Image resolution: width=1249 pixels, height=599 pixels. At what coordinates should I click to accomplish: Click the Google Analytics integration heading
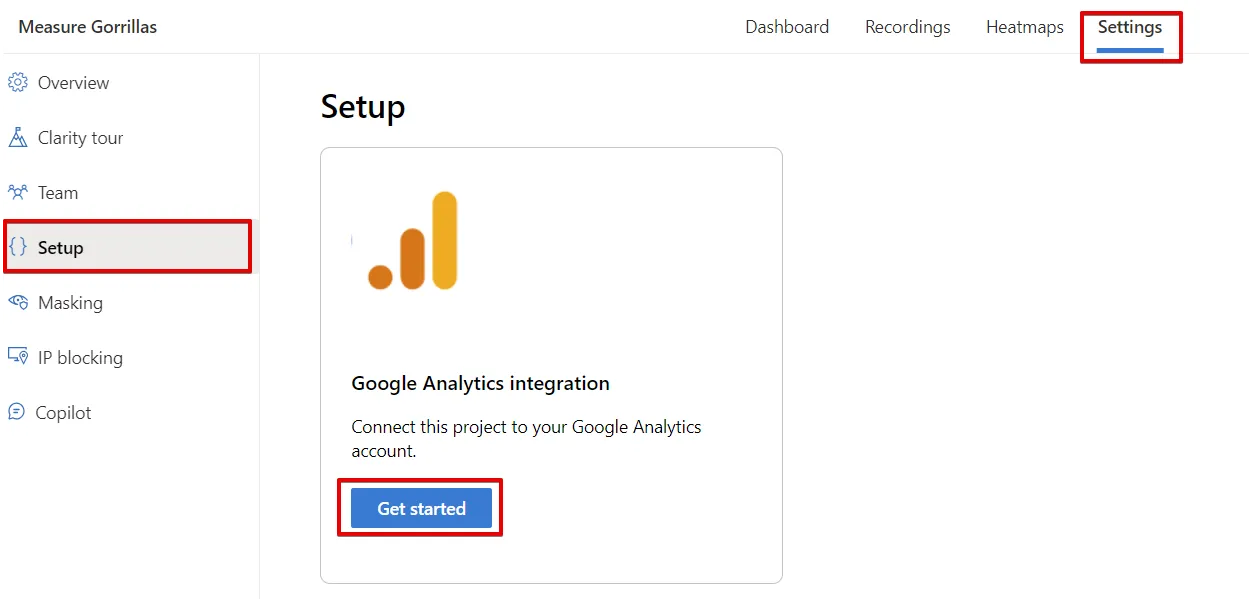pyautogui.click(x=480, y=383)
